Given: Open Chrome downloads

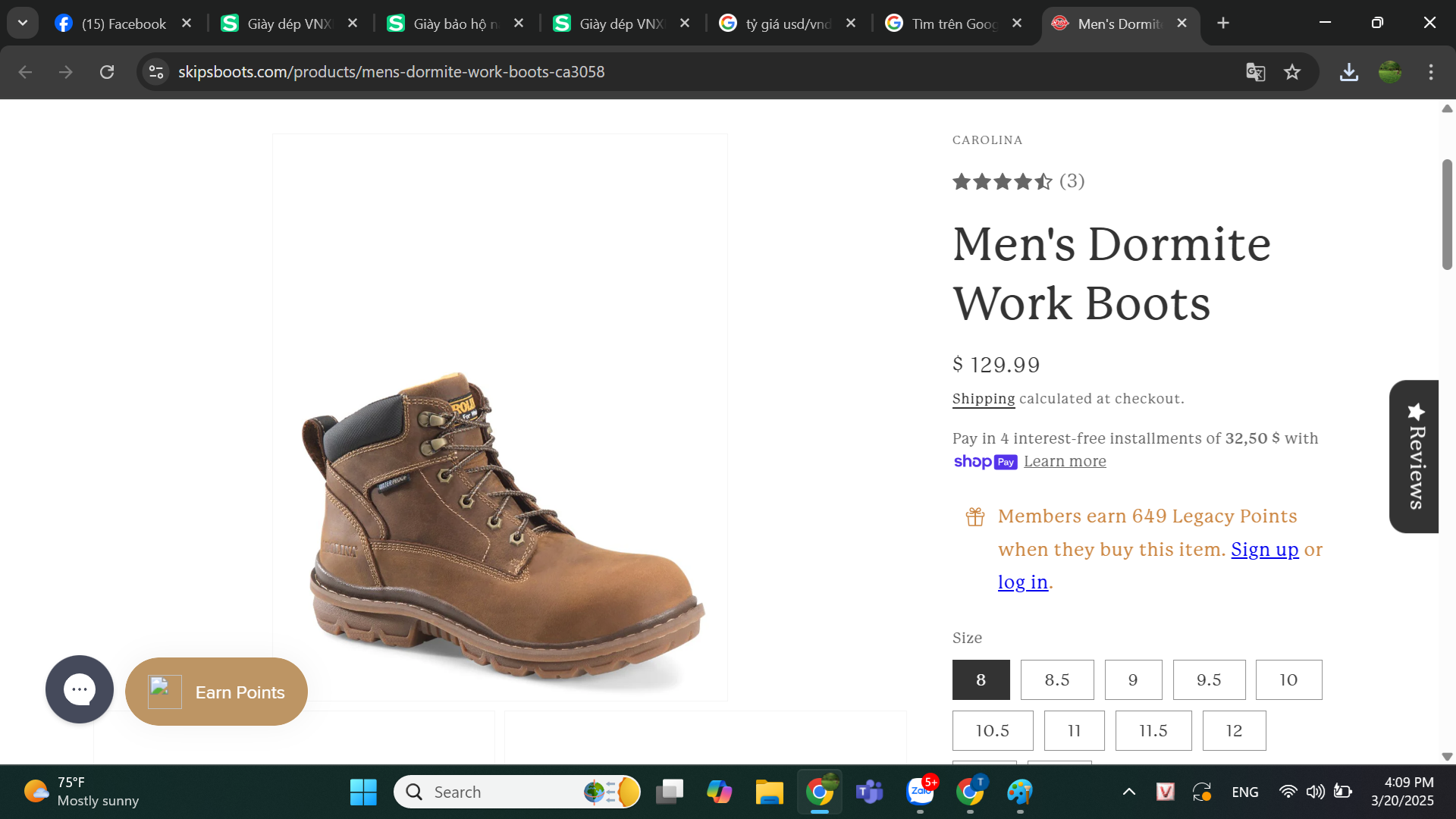Looking at the screenshot, I should pos(1349,72).
